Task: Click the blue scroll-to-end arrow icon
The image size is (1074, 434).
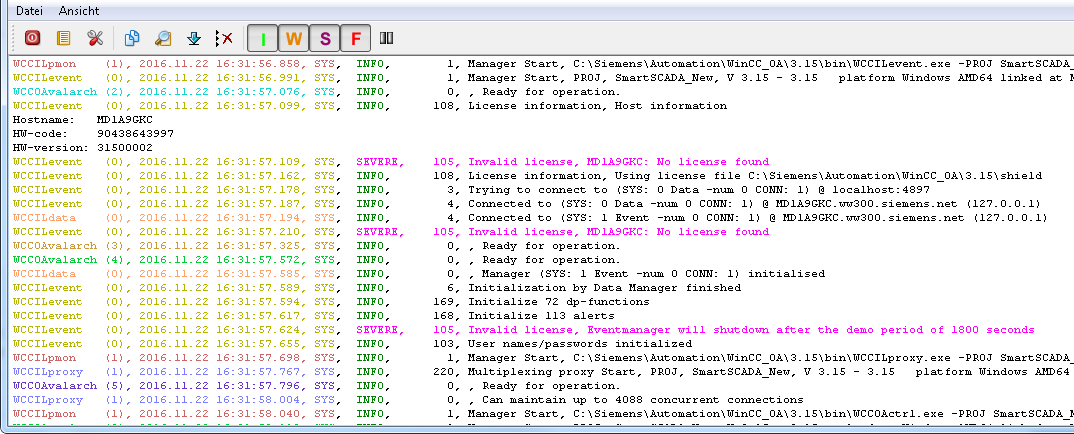Action: click(194, 38)
